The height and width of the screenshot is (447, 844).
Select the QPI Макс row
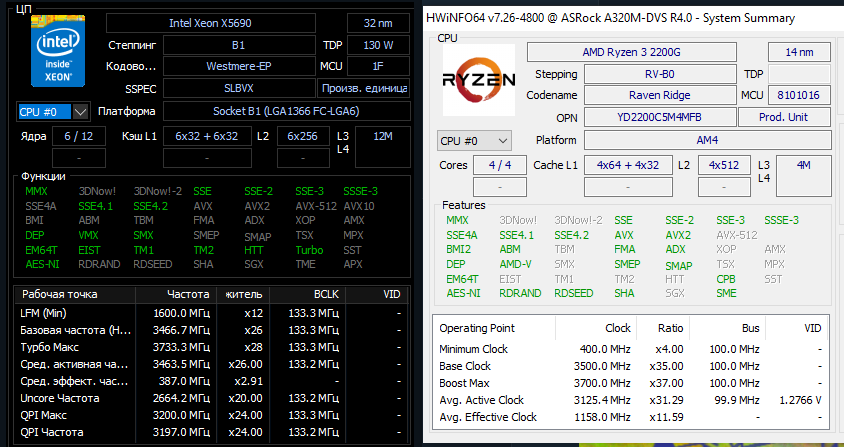(x=211, y=415)
